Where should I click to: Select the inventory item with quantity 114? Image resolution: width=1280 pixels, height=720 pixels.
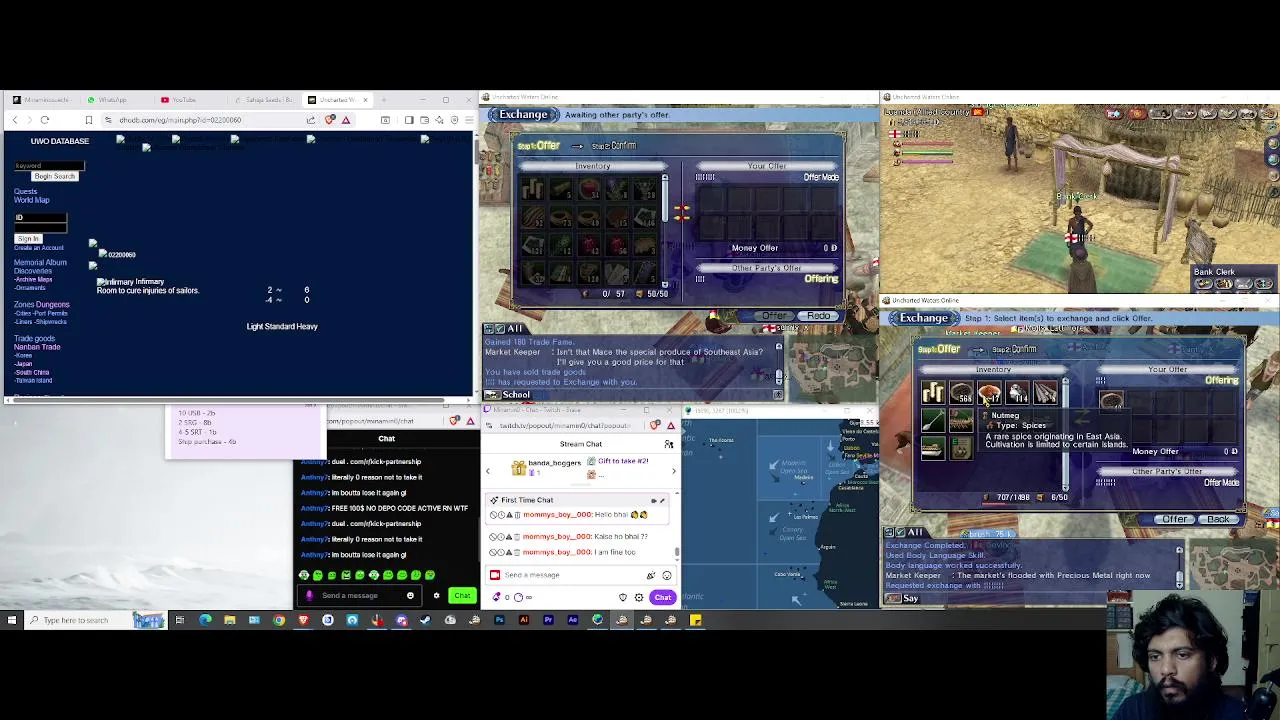tap(1017, 393)
